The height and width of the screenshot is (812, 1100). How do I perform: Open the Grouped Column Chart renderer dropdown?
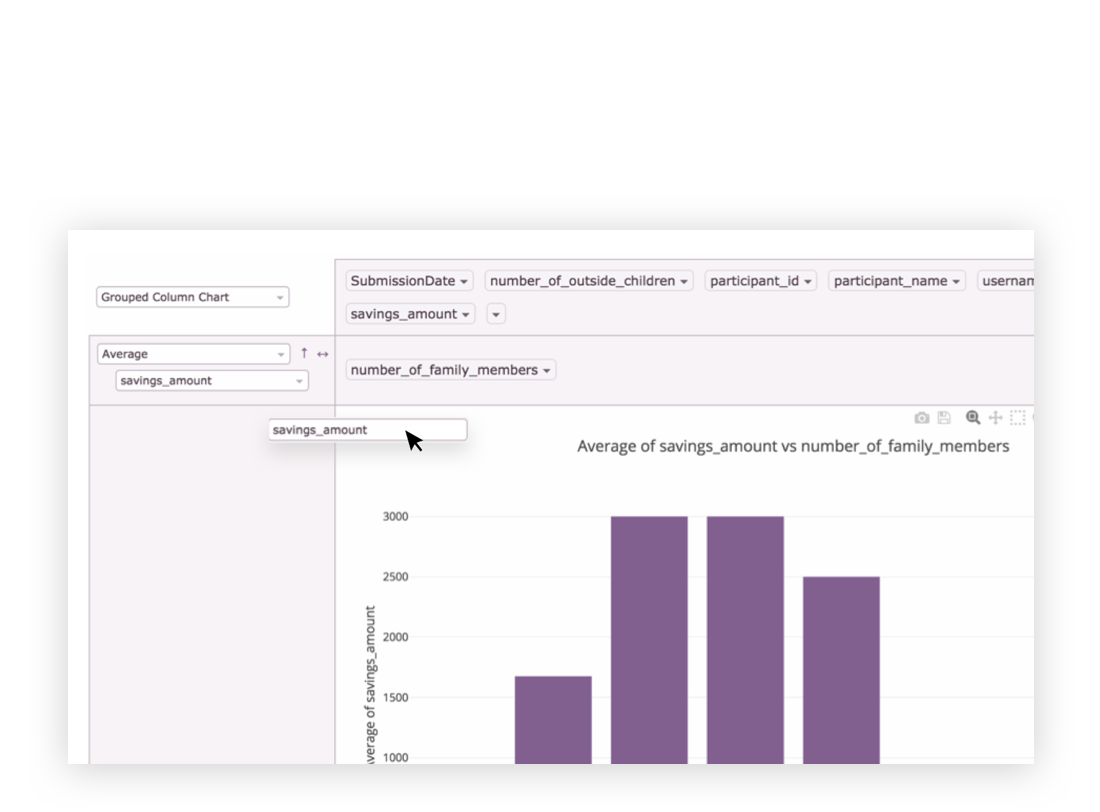(193, 297)
